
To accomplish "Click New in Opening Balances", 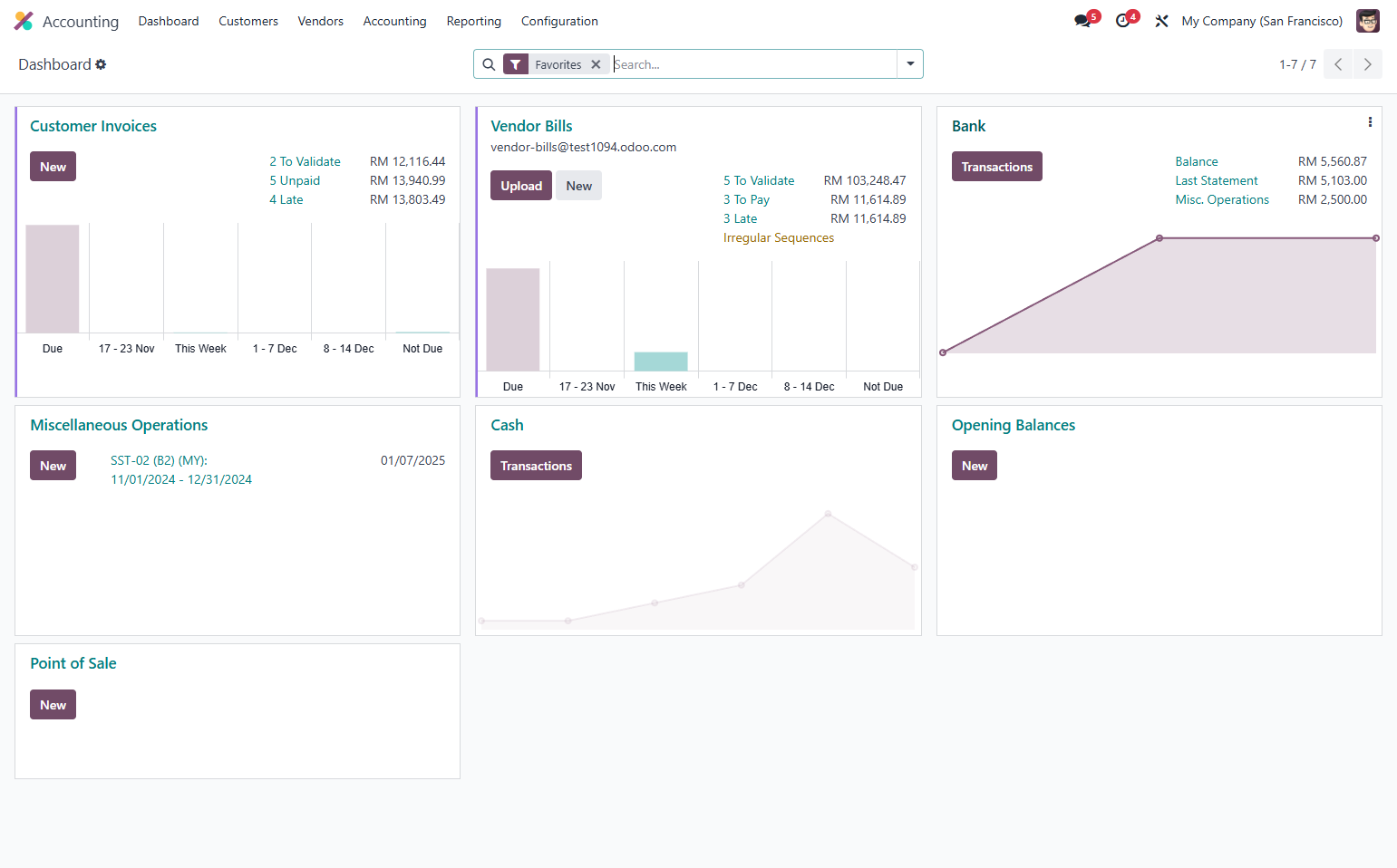I will 975,466.
